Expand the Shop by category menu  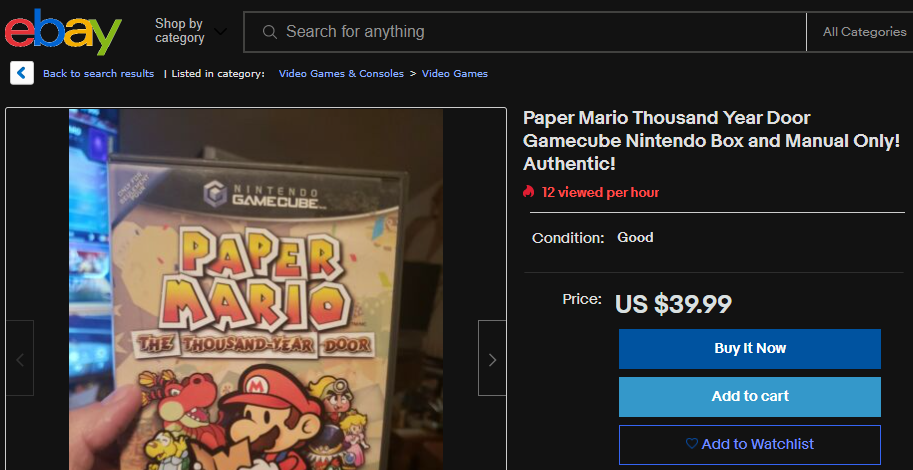pyautogui.click(x=190, y=32)
